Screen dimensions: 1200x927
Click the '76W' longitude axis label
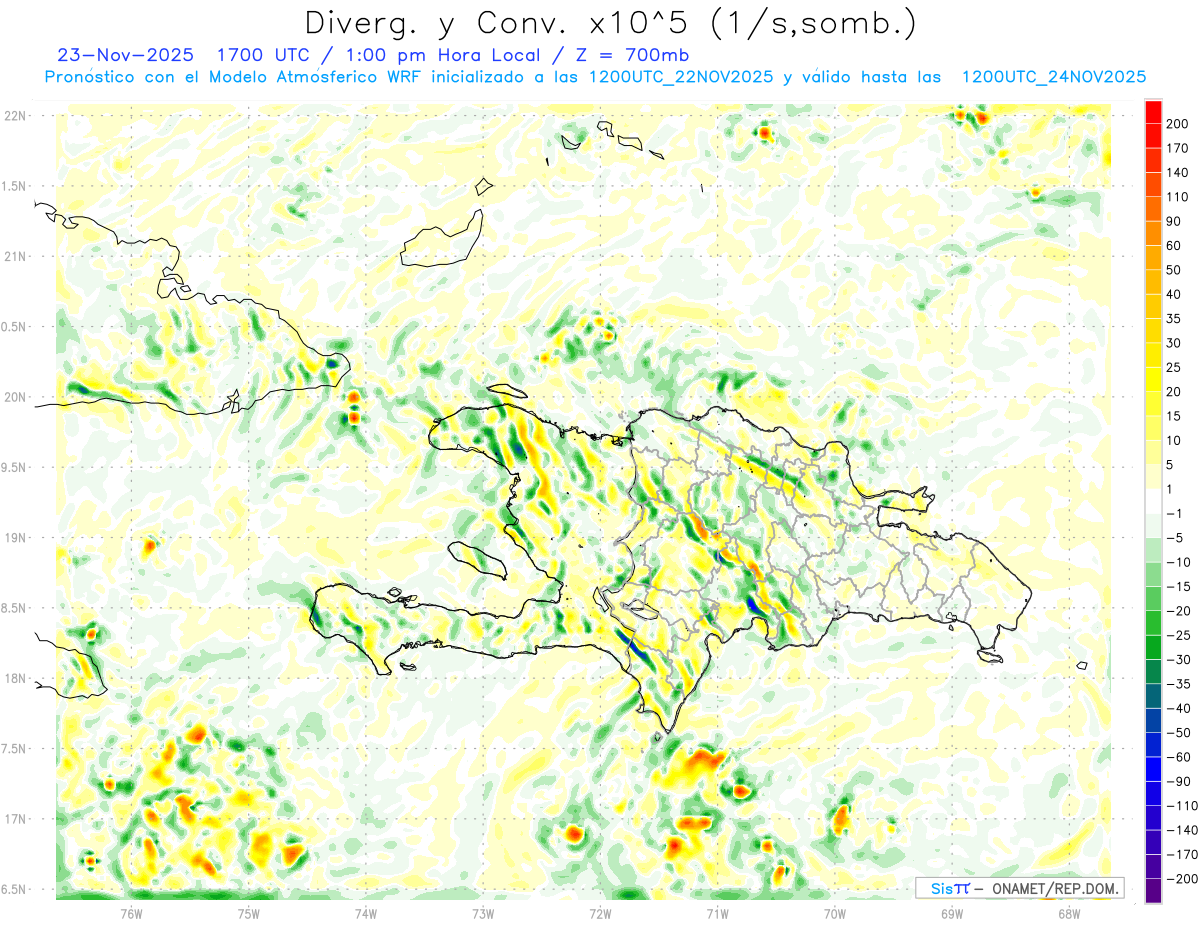(131, 913)
